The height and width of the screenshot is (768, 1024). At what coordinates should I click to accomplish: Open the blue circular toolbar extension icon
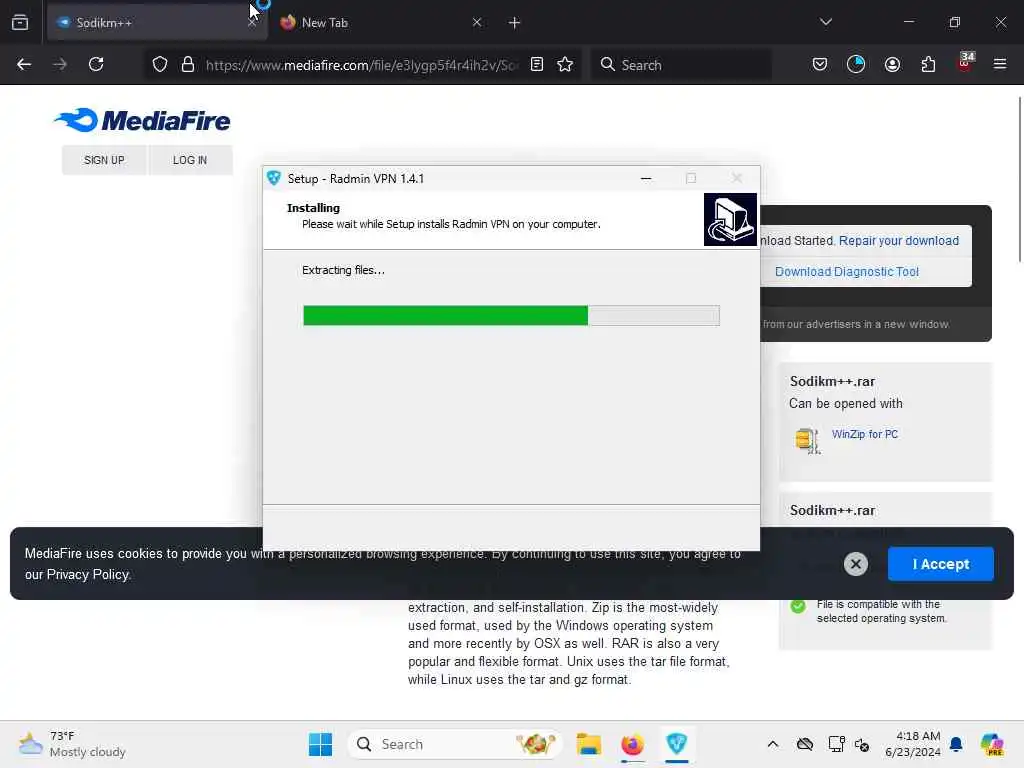856,64
